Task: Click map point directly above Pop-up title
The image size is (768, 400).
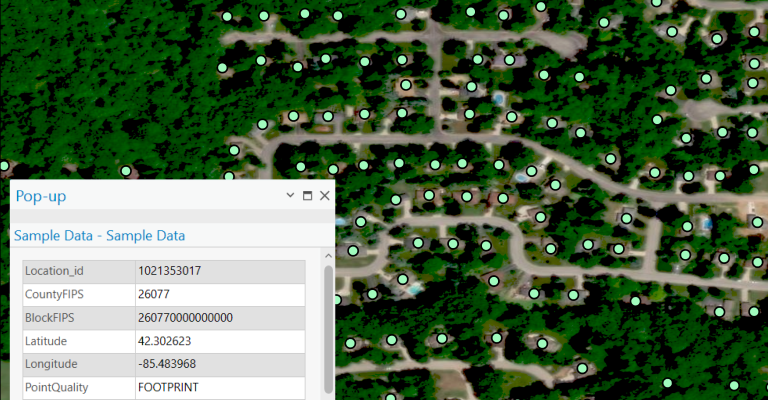Action: pos(126,171)
